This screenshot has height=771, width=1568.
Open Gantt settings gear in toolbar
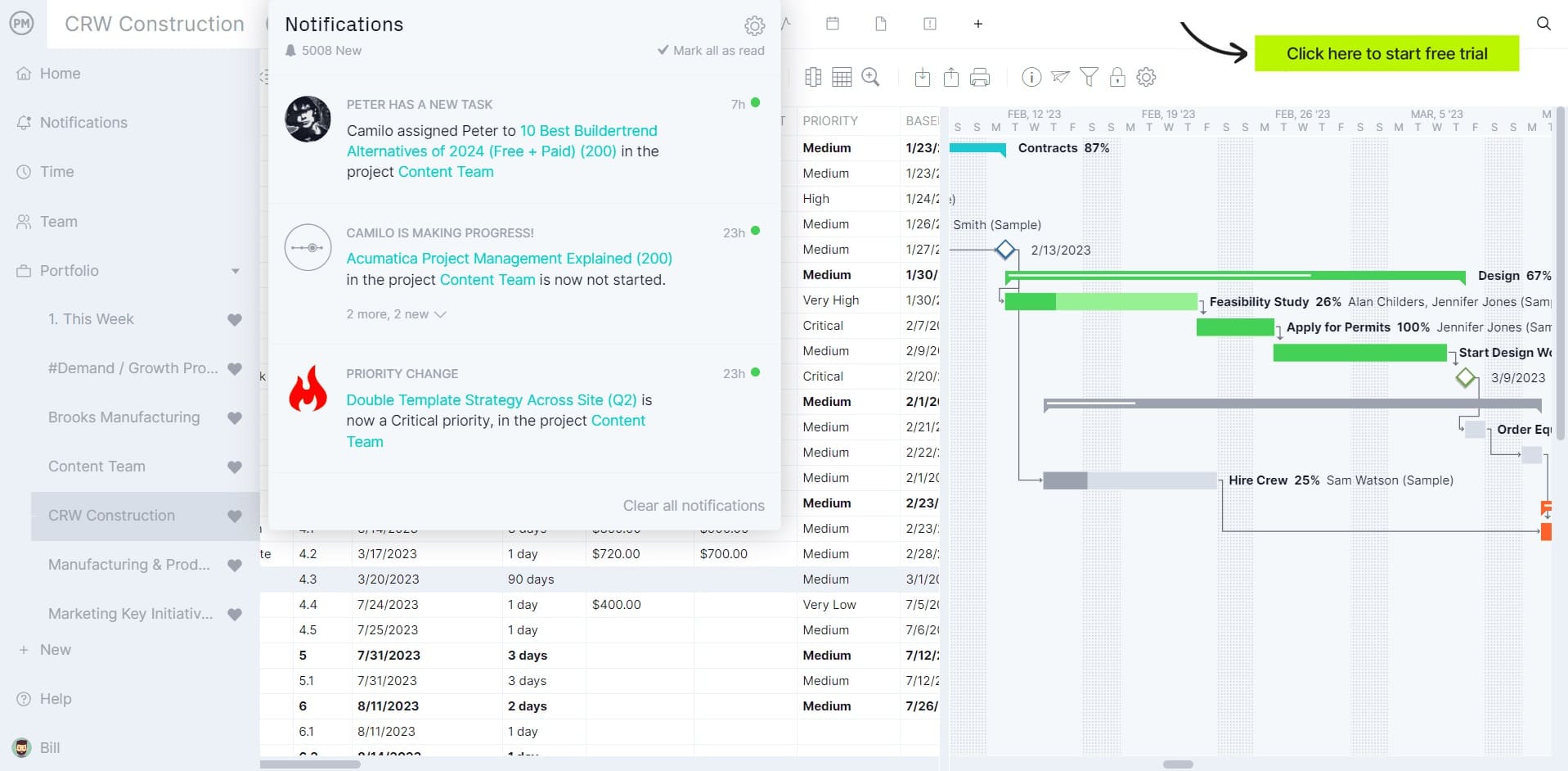[x=1146, y=77]
